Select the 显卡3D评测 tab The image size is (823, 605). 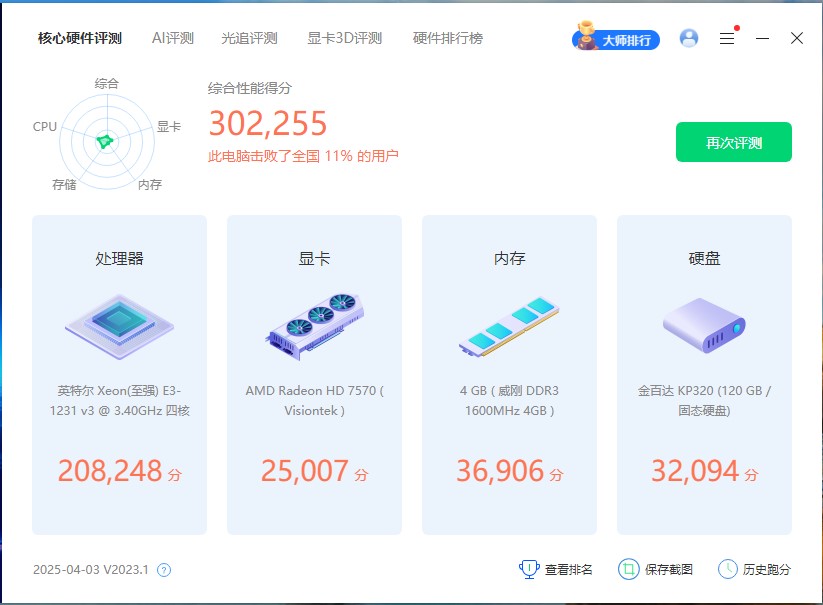pyautogui.click(x=344, y=38)
